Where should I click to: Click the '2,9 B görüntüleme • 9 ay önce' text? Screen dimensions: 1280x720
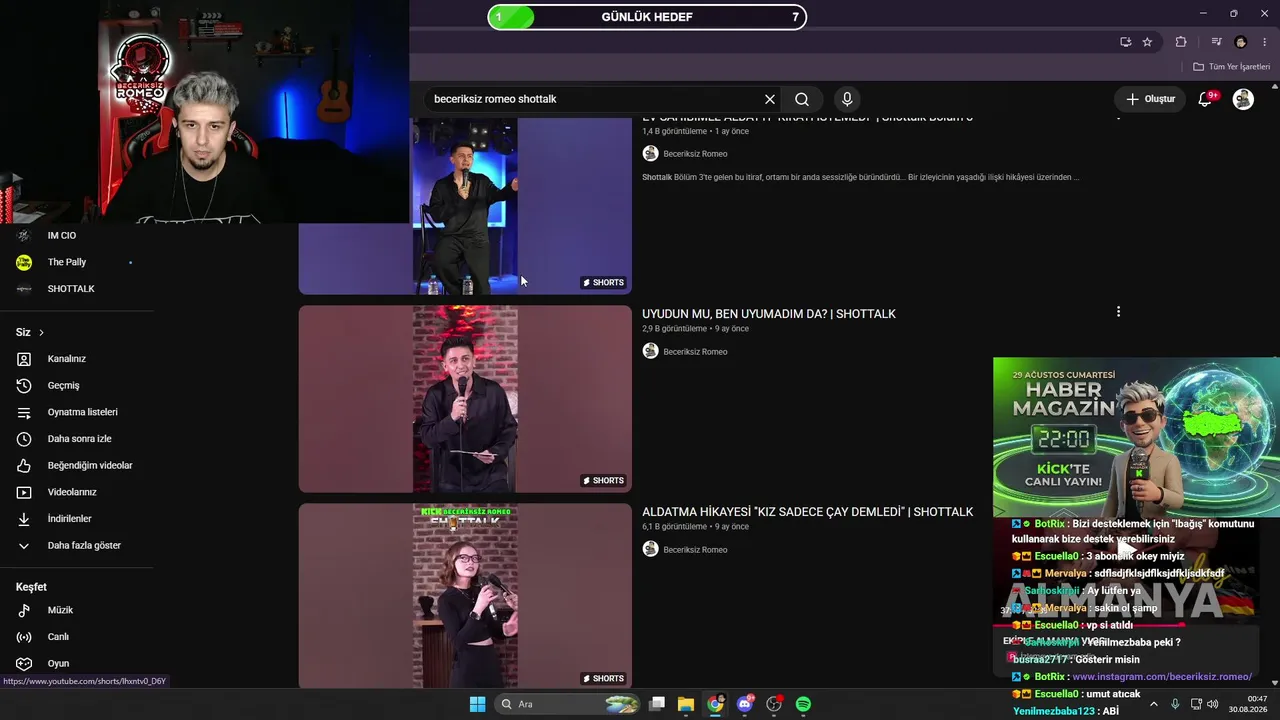(x=695, y=329)
